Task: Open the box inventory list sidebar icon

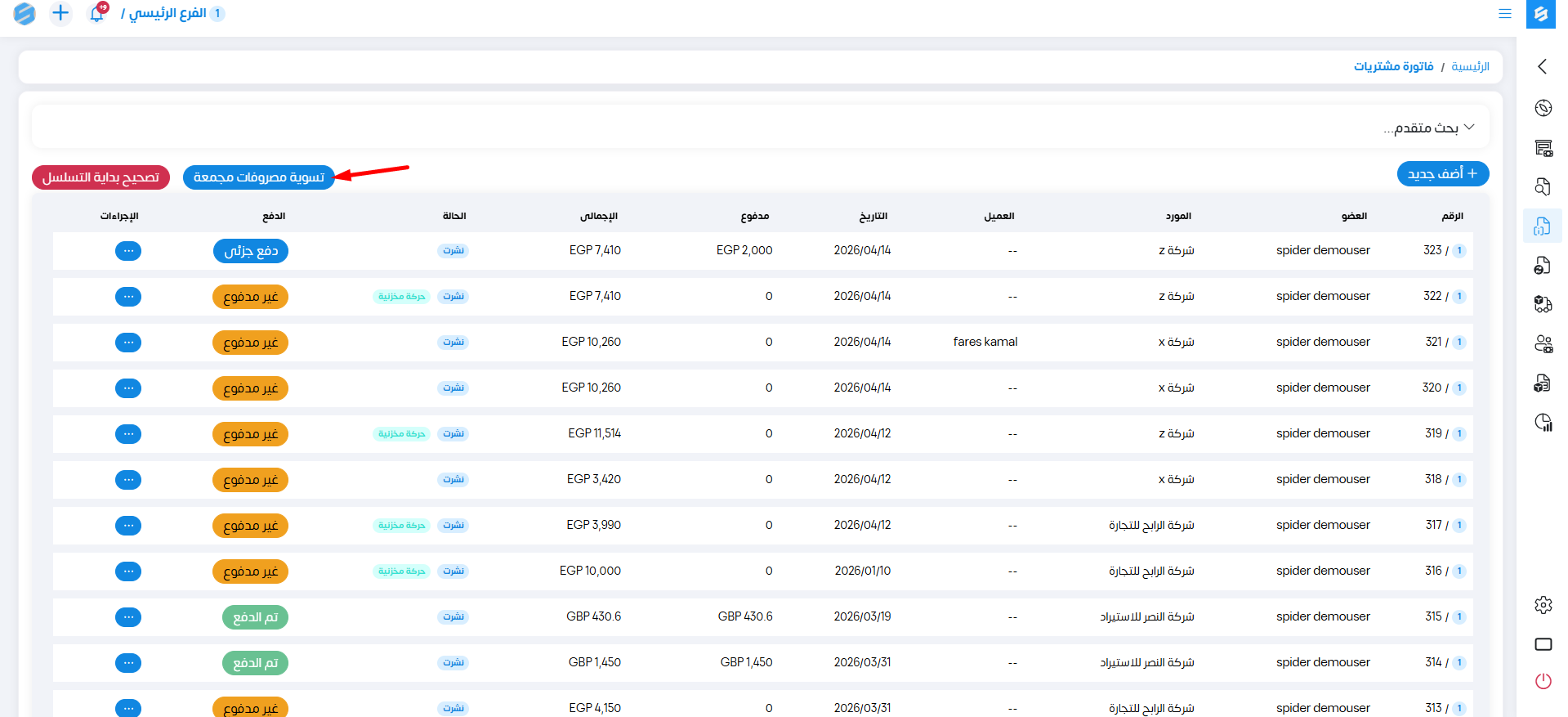Action: coord(1543,383)
